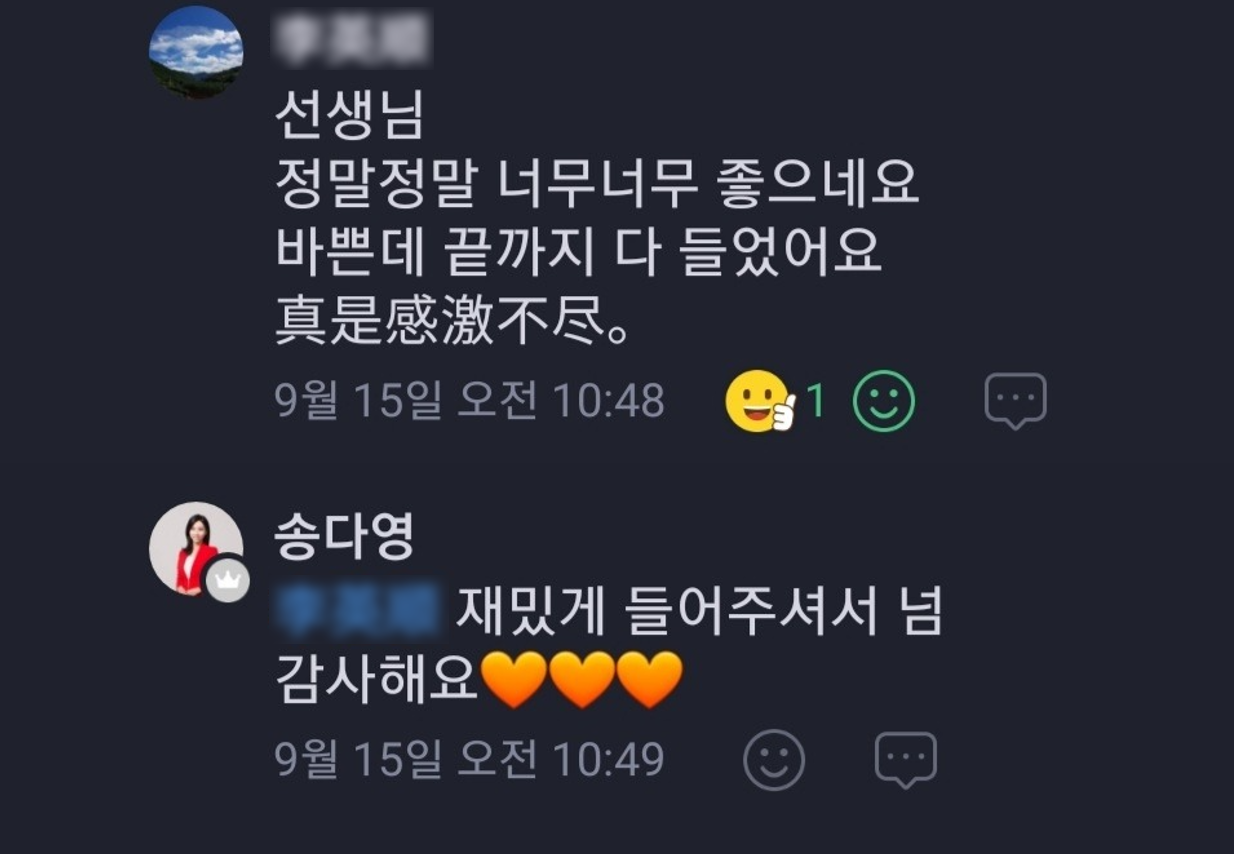Click the thumbs-up emoji reaction

(x=760, y=401)
